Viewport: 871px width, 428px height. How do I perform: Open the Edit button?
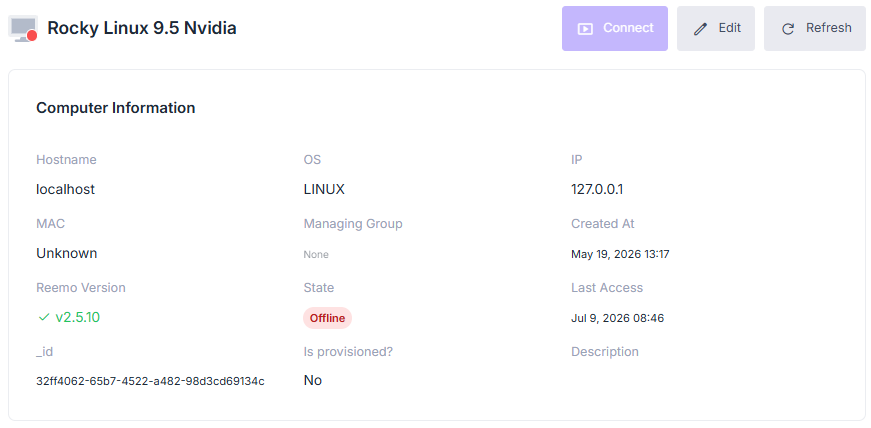tap(715, 28)
